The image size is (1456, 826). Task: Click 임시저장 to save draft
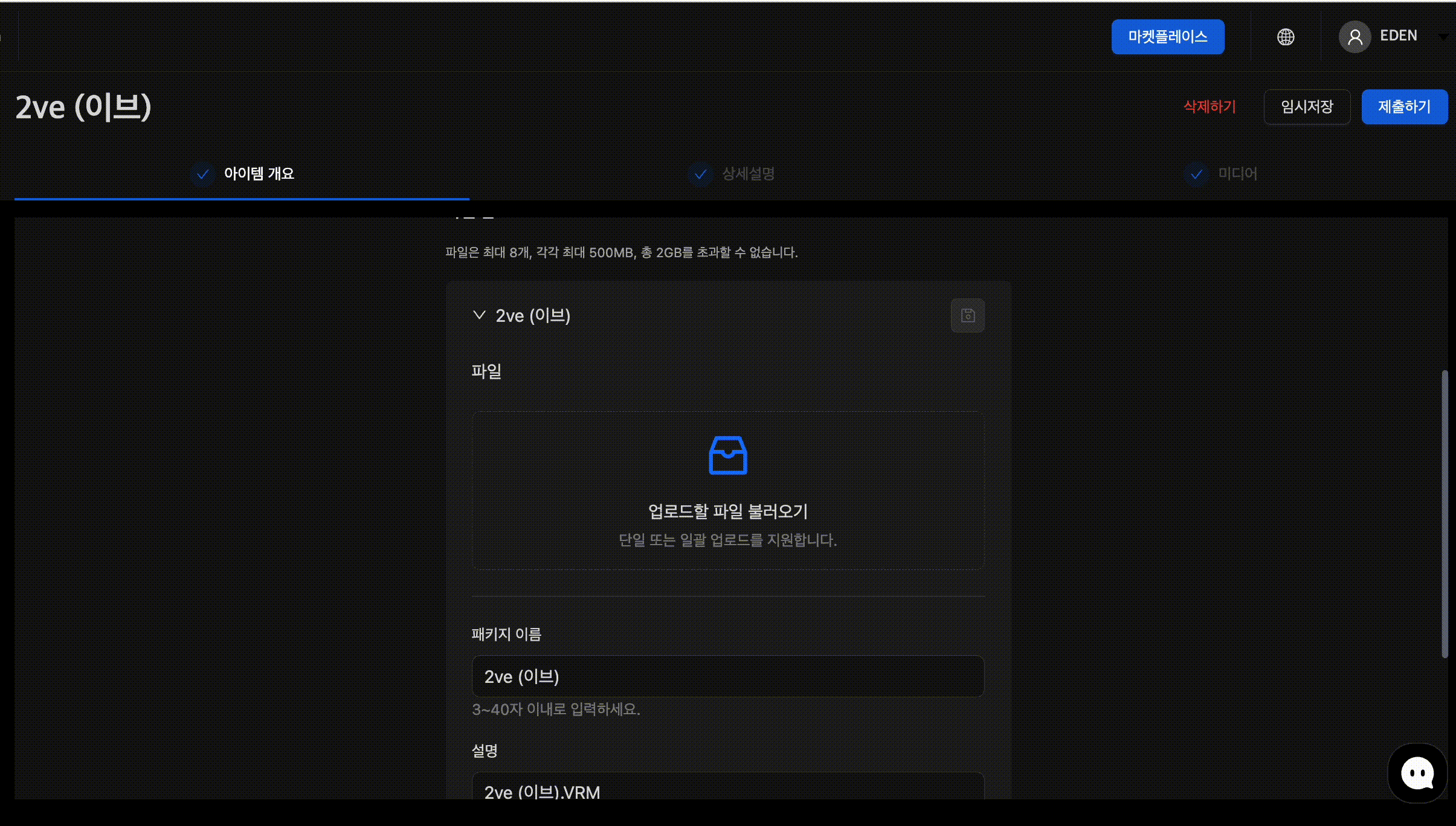(1306, 107)
